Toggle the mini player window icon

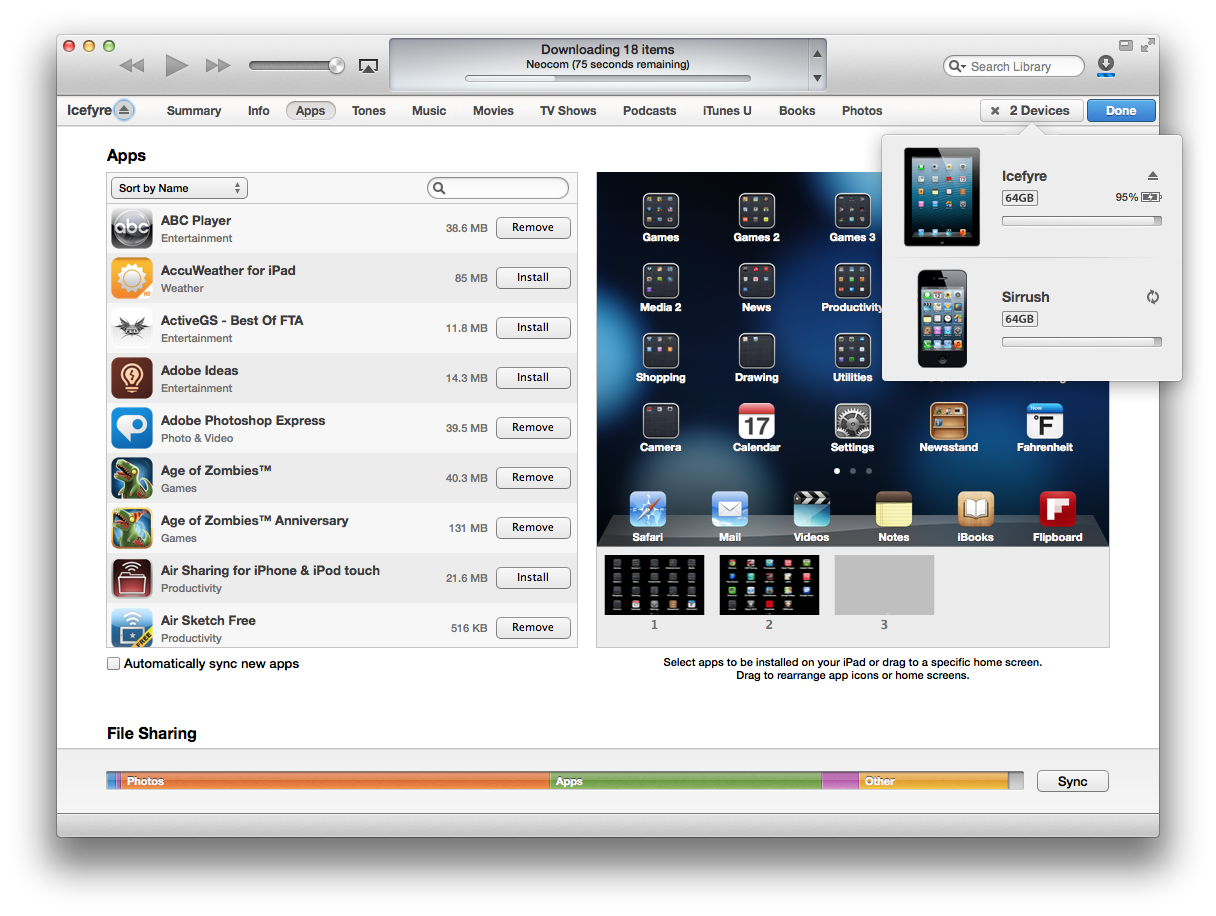click(x=1126, y=46)
